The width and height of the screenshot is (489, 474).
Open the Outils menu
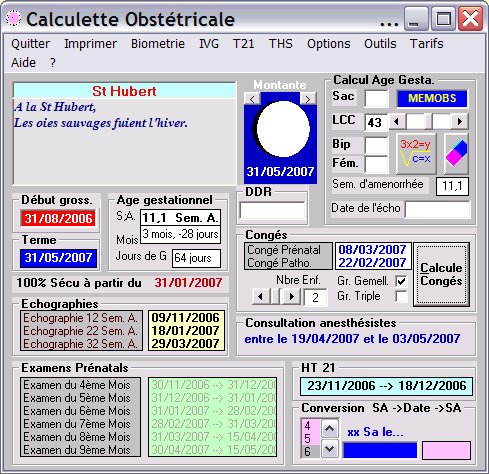point(380,44)
